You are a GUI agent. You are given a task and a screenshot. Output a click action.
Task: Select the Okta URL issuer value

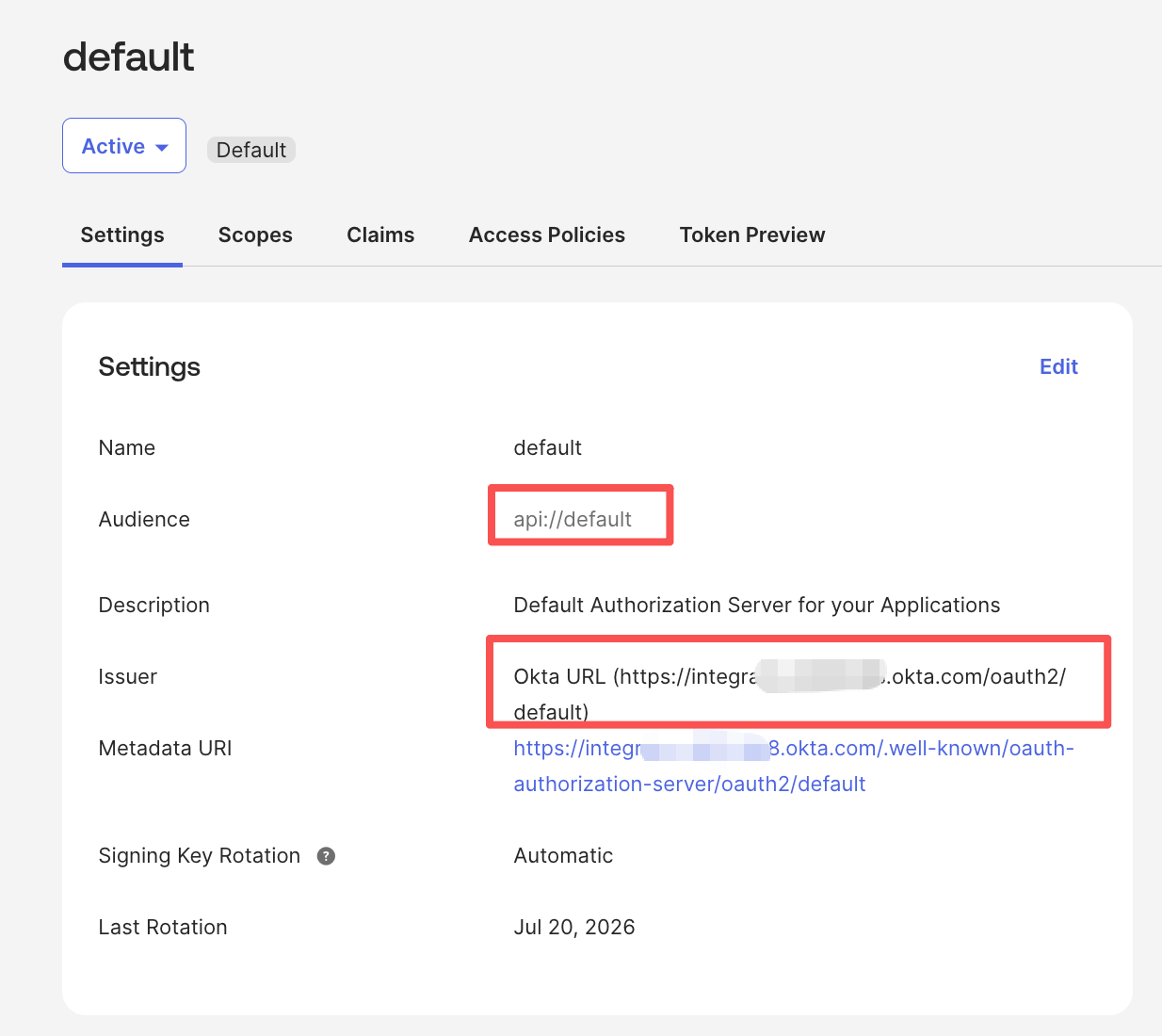(790, 694)
